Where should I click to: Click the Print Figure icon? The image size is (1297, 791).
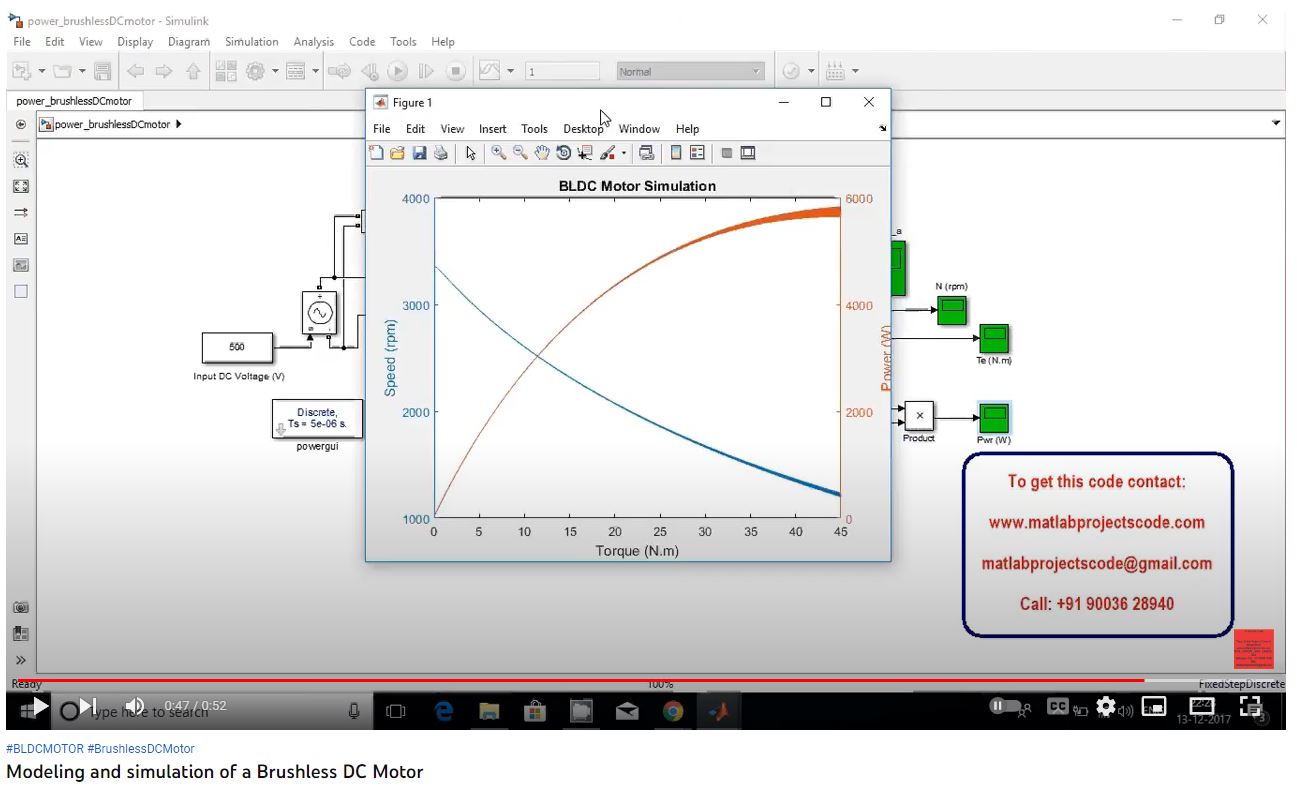tap(440, 153)
